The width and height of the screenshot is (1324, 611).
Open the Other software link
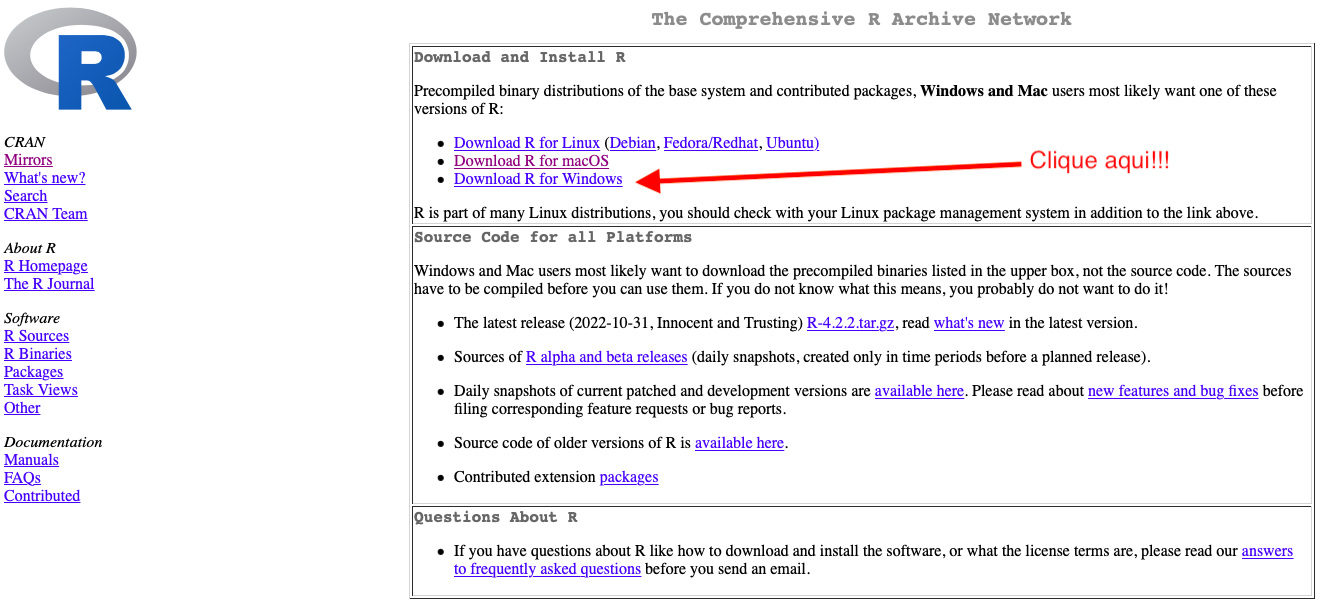pos(22,408)
